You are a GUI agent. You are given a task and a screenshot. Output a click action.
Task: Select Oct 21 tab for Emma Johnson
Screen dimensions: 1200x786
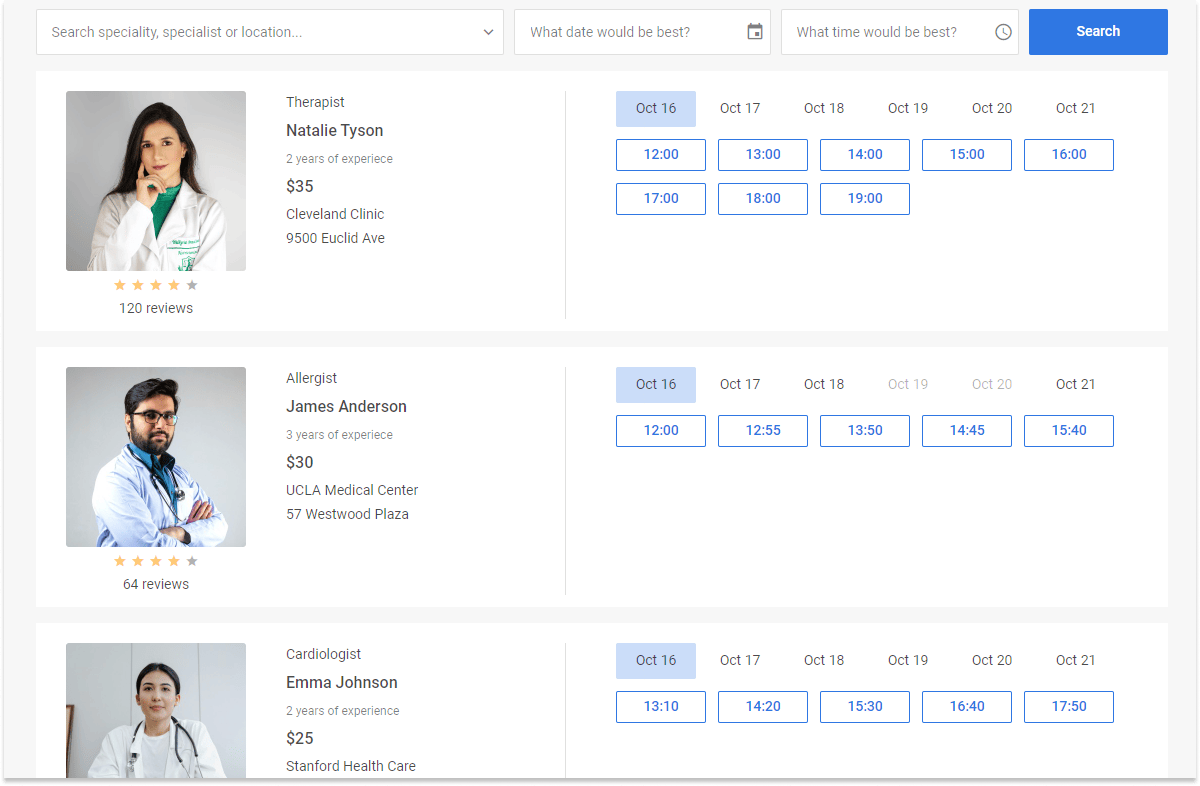click(1076, 660)
